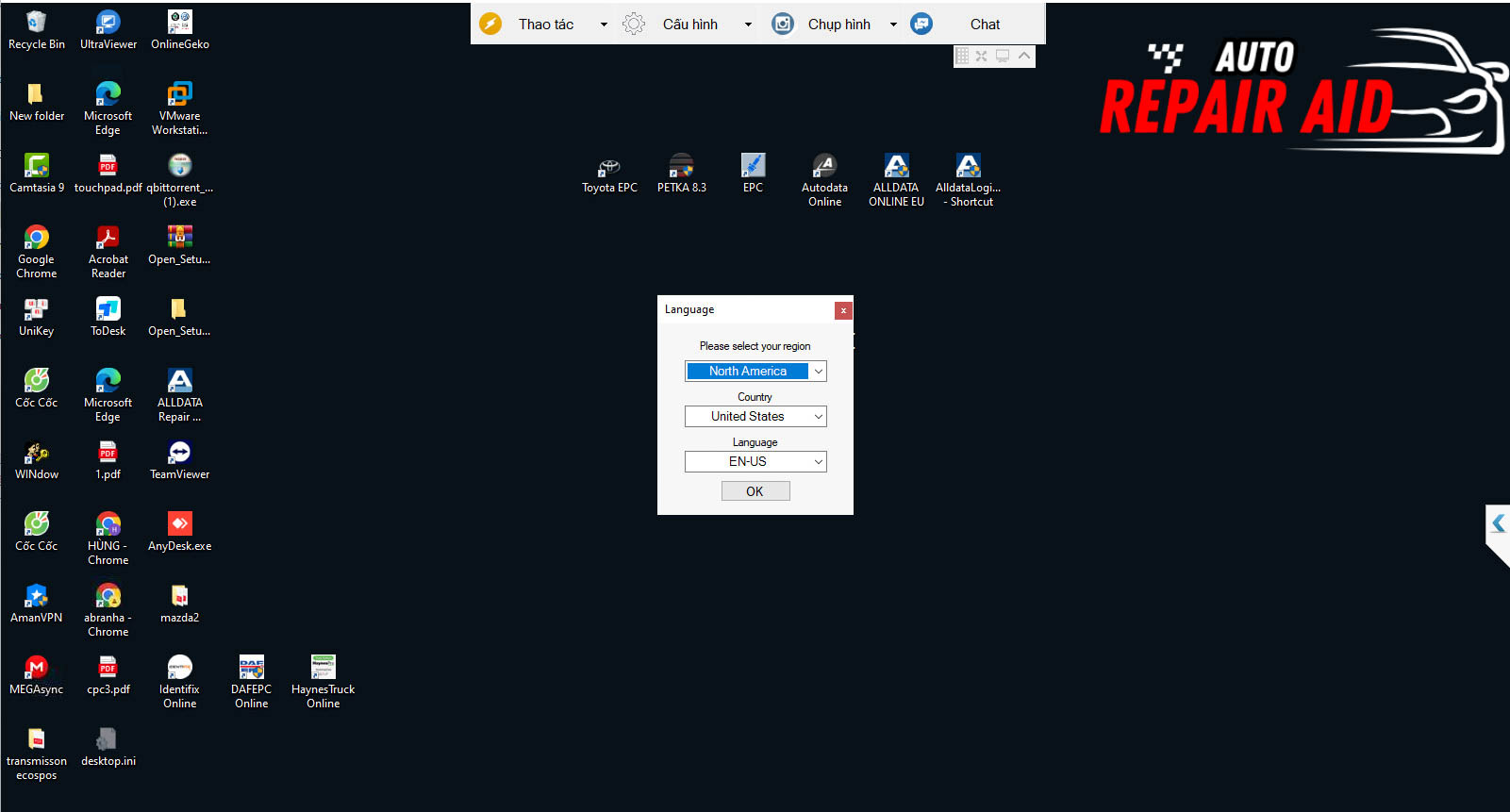Click the UniKey desktop icon
This screenshot has height=812, width=1510.
click(37, 317)
